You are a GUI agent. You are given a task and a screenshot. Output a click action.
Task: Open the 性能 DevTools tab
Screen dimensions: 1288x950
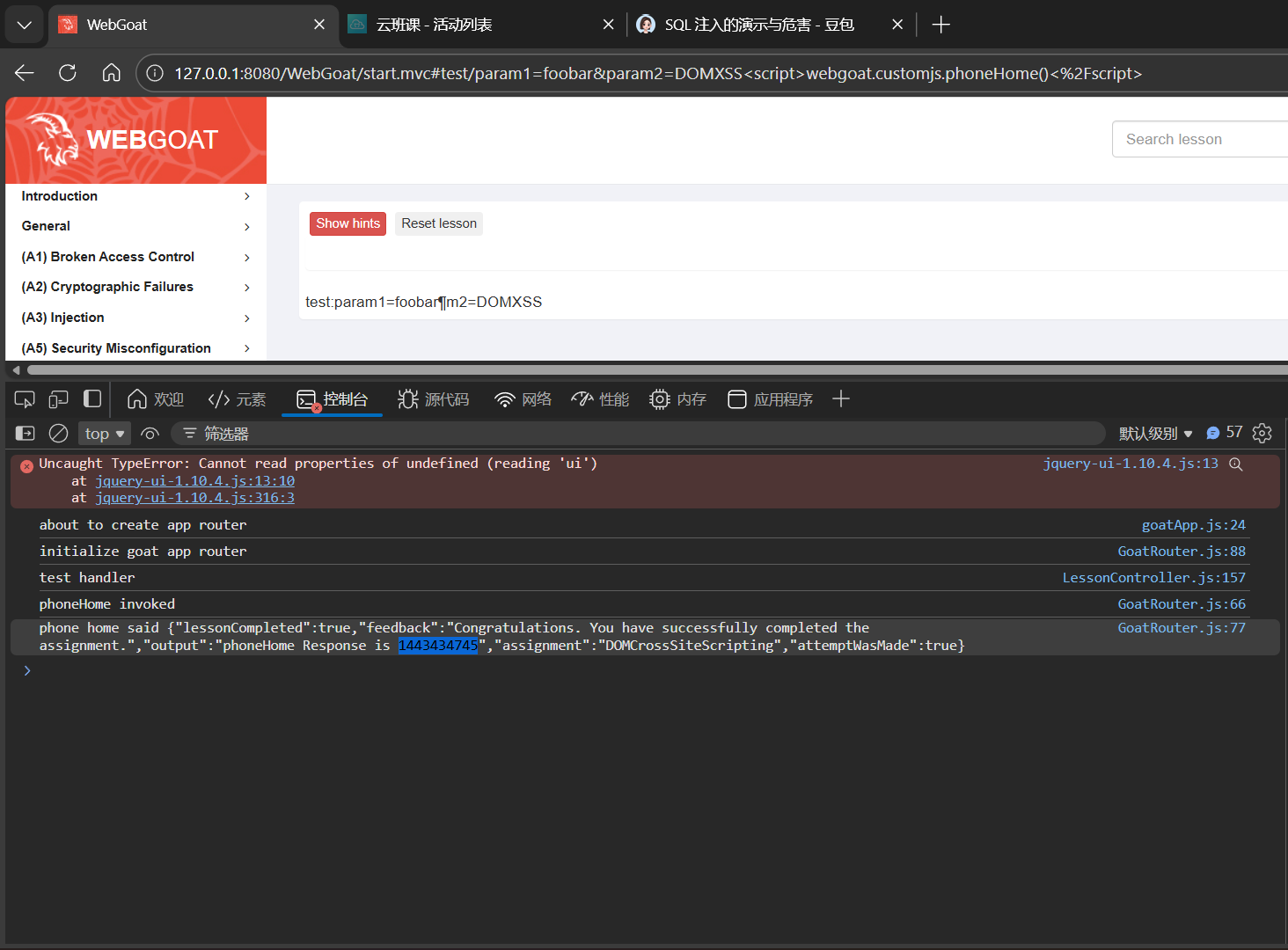pyautogui.click(x=601, y=399)
